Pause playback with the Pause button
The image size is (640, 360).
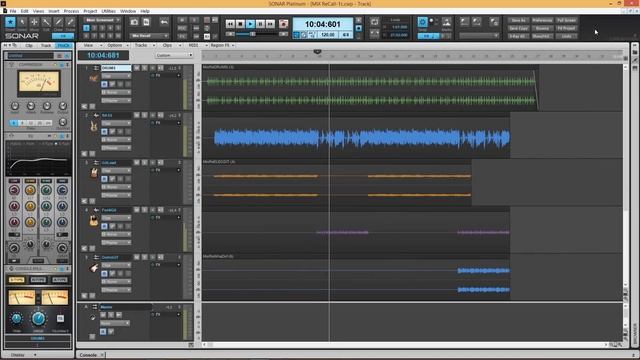coord(260,24)
